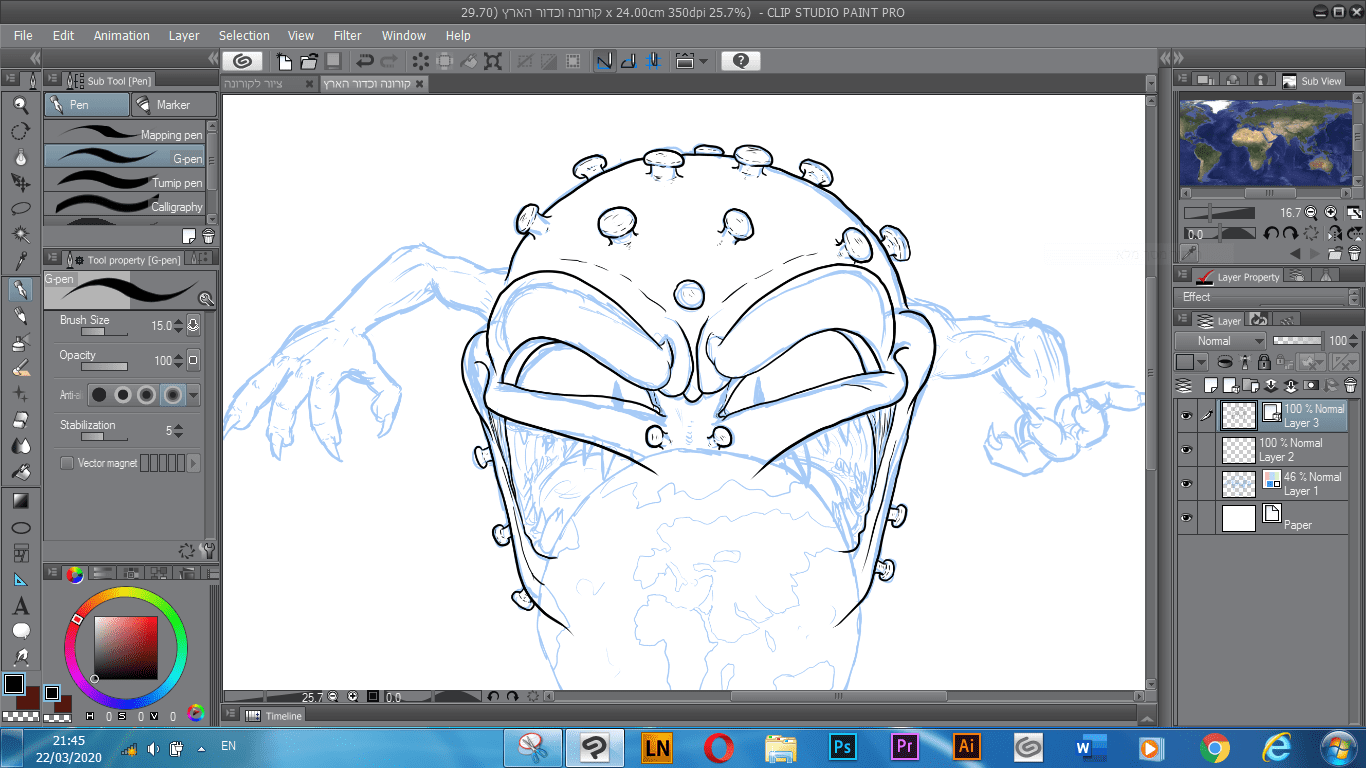Delete layer using layer panel trash icon
This screenshot has width=1366, height=768.
coord(1350,385)
